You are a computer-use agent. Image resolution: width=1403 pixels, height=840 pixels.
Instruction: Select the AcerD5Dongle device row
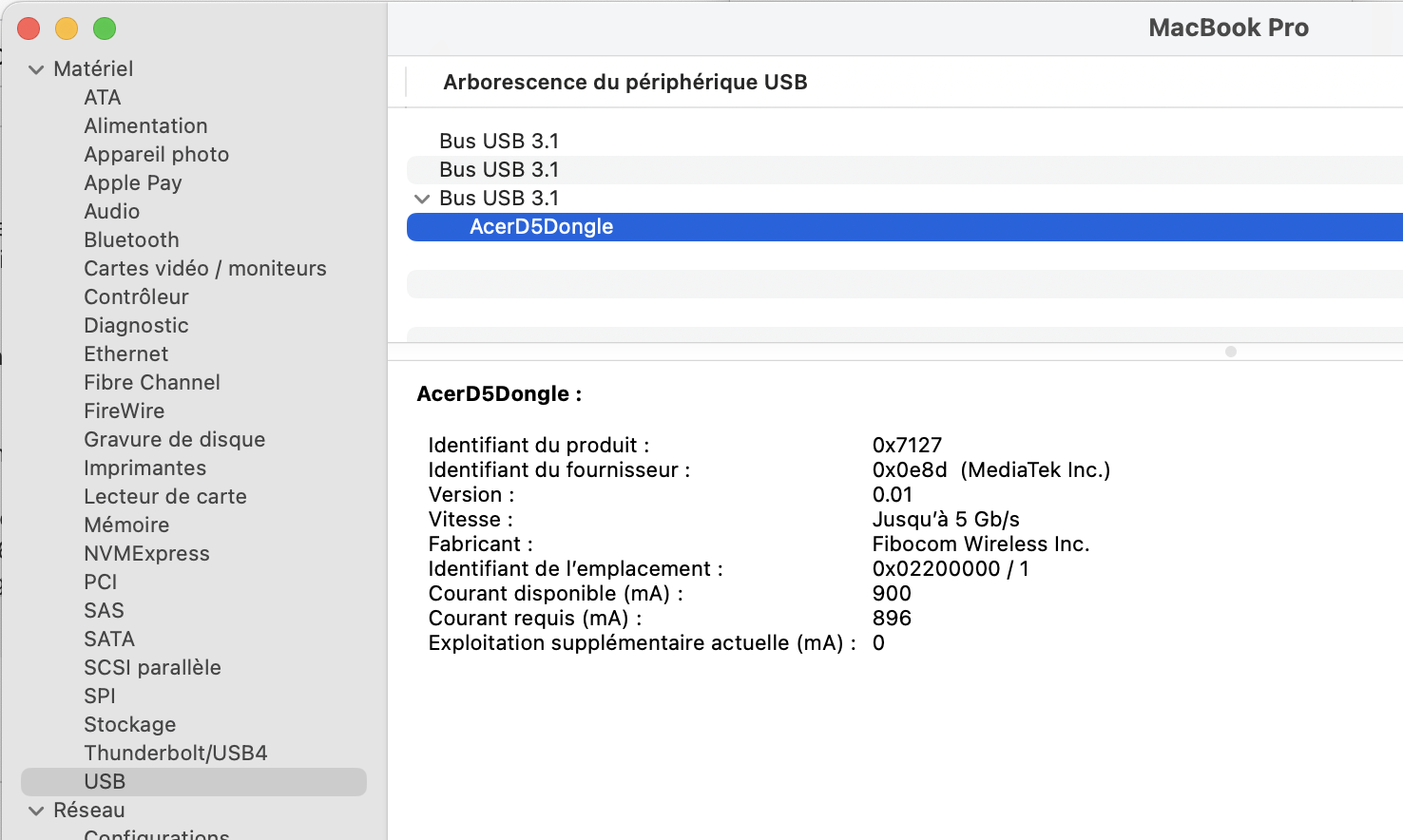pyautogui.click(x=541, y=227)
